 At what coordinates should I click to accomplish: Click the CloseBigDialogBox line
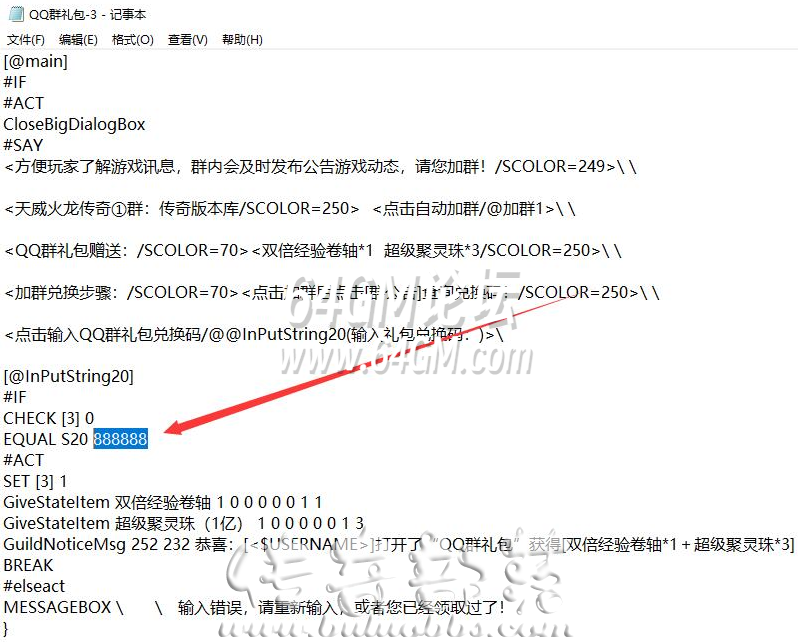pyautogui.click(x=74, y=124)
